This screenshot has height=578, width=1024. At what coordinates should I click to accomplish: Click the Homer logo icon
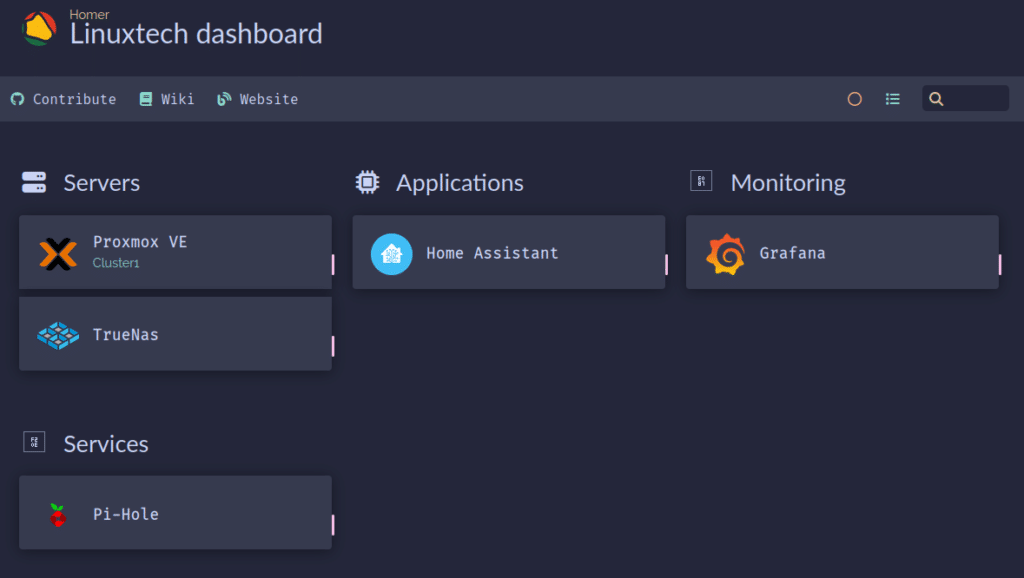(x=39, y=29)
